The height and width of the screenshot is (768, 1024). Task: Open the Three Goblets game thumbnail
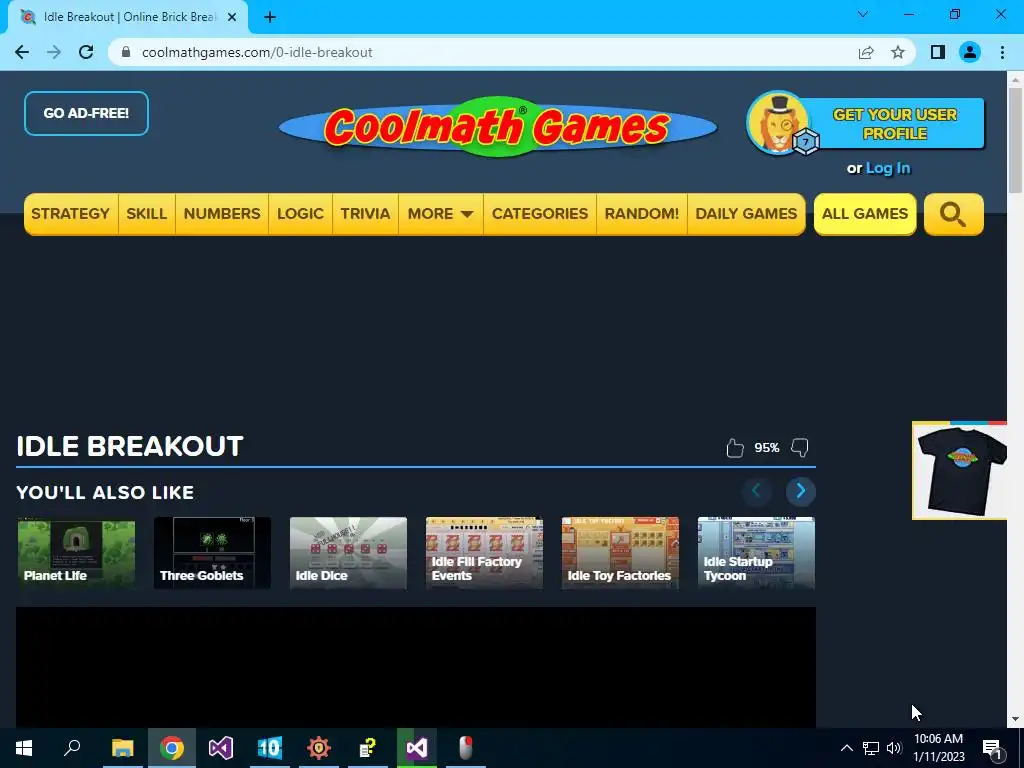click(212, 553)
